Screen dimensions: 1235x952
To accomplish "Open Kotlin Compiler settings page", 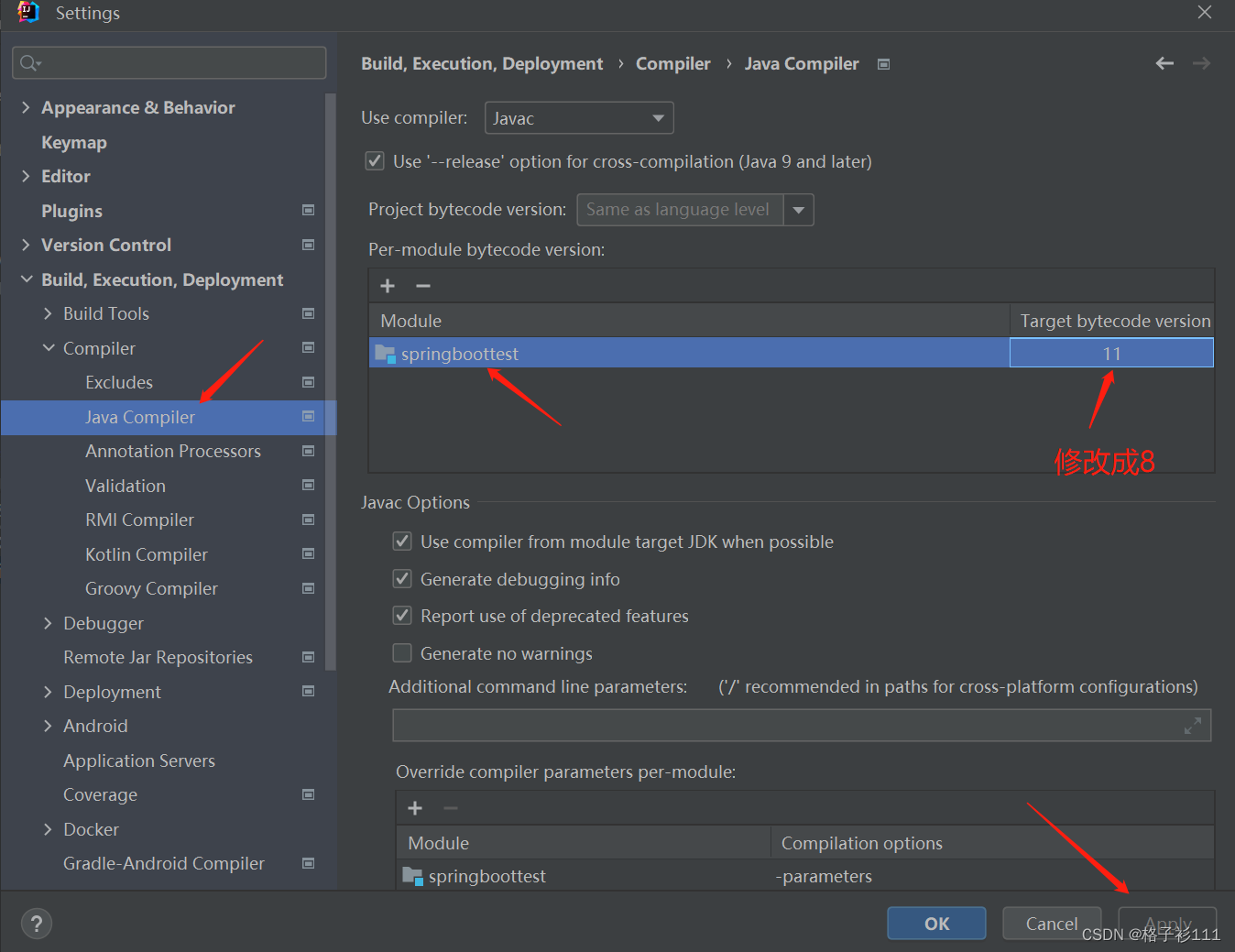I will point(147,554).
